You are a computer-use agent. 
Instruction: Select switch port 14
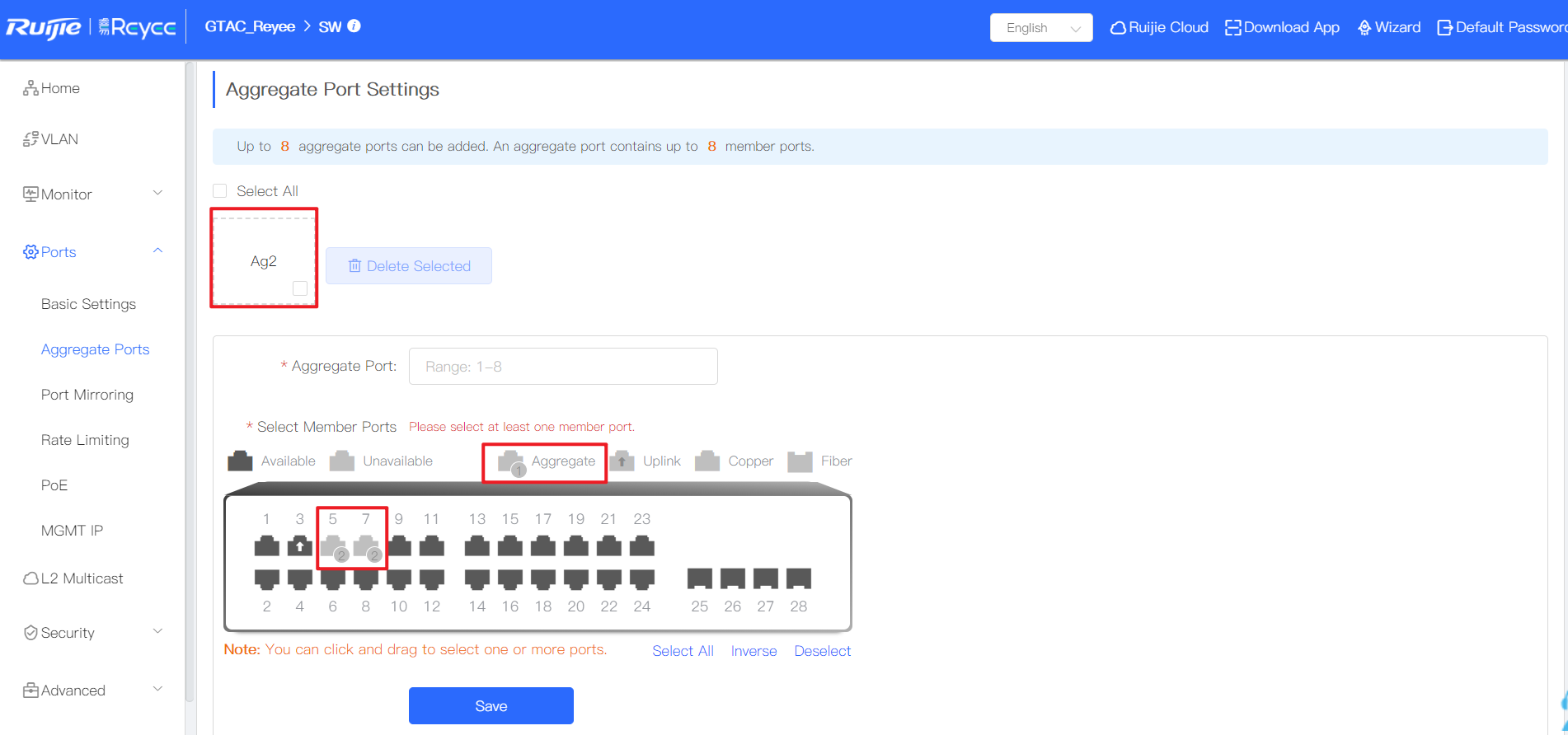[477, 579]
